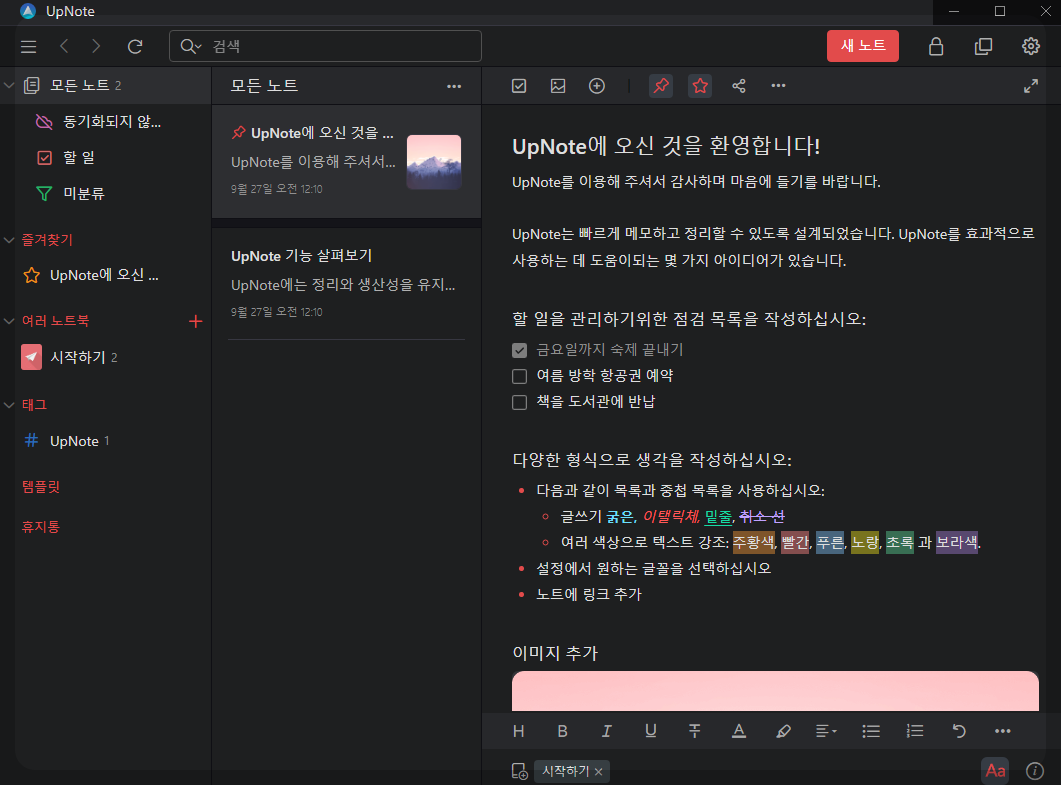The image size is (1061, 785).
Task: Click the lock icon in top bar
Action: [x=936, y=46]
